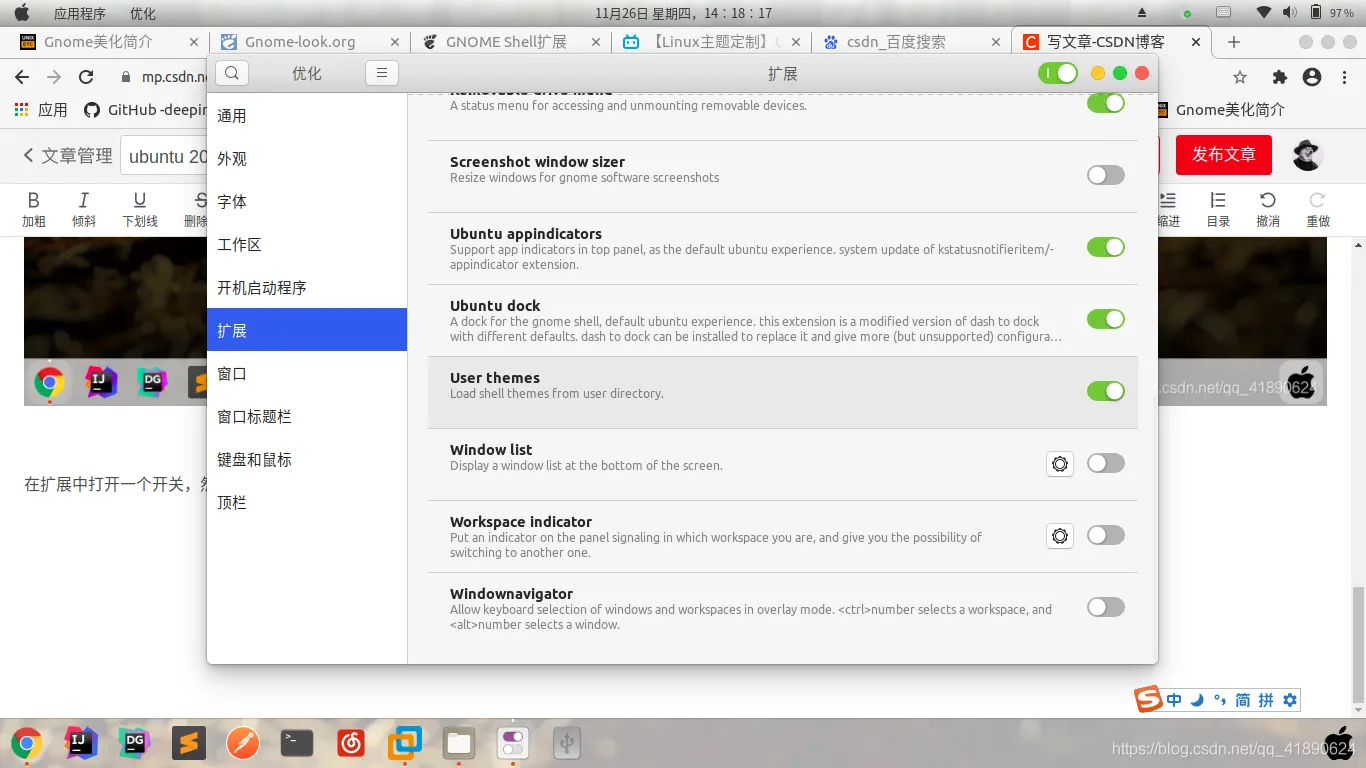The image size is (1366, 768).
Task: Enable the Screenshot window sizer extension
Action: pyautogui.click(x=1106, y=175)
